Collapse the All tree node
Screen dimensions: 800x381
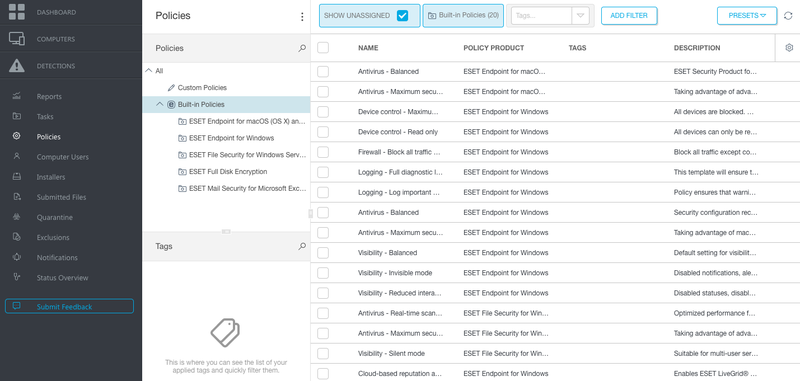pos(148,71)
